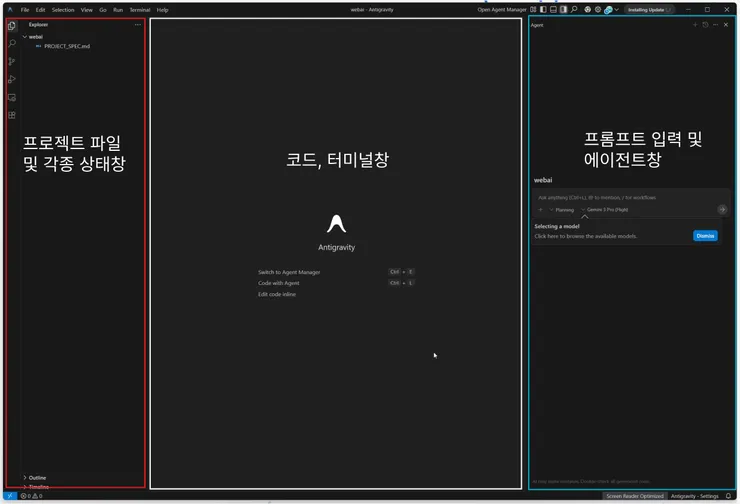740x504 pixels.
Task: Open the Edit menu
Action: coord(41,9)
